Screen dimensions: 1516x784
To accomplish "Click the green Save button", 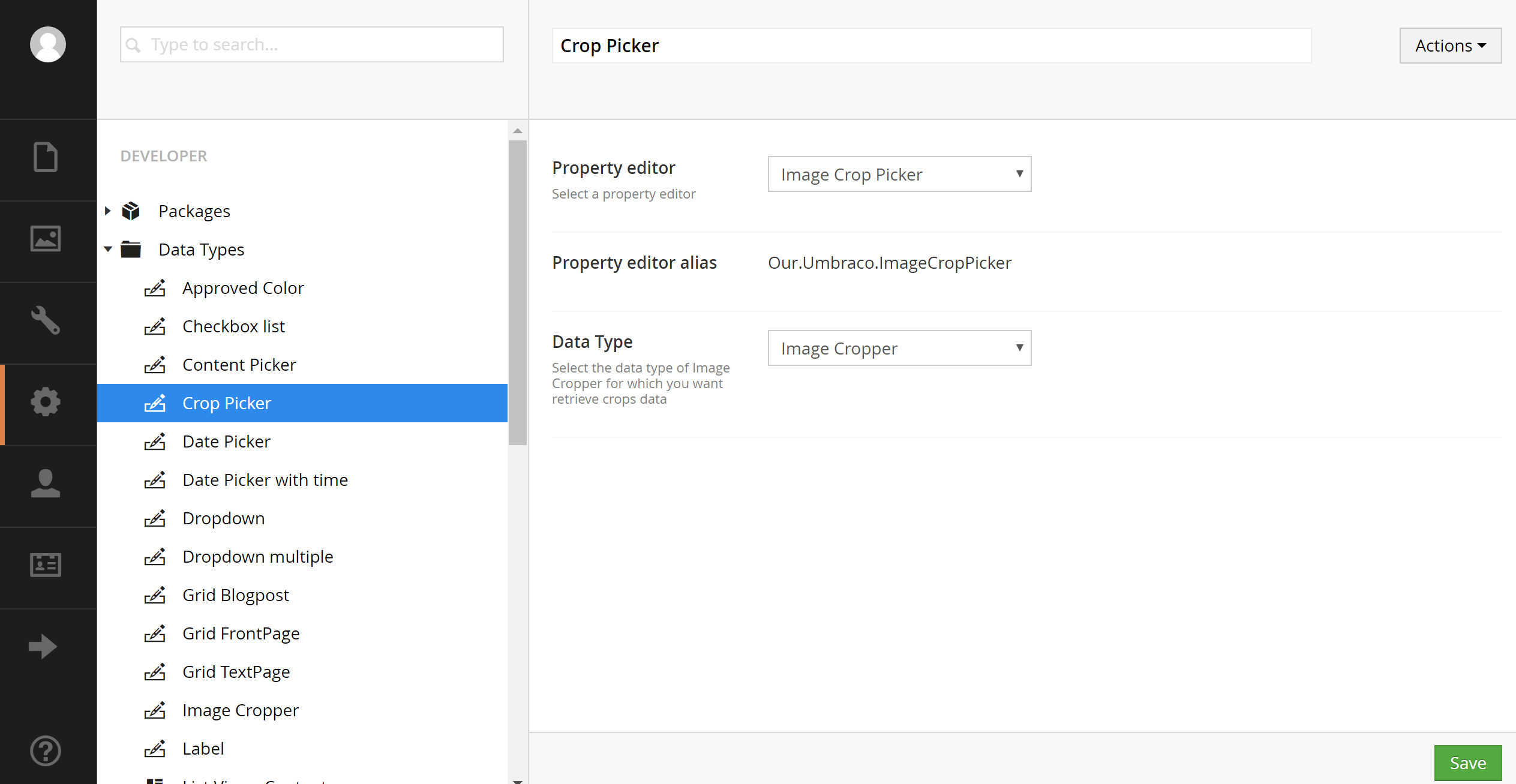I will click(x=1467, y=763).
